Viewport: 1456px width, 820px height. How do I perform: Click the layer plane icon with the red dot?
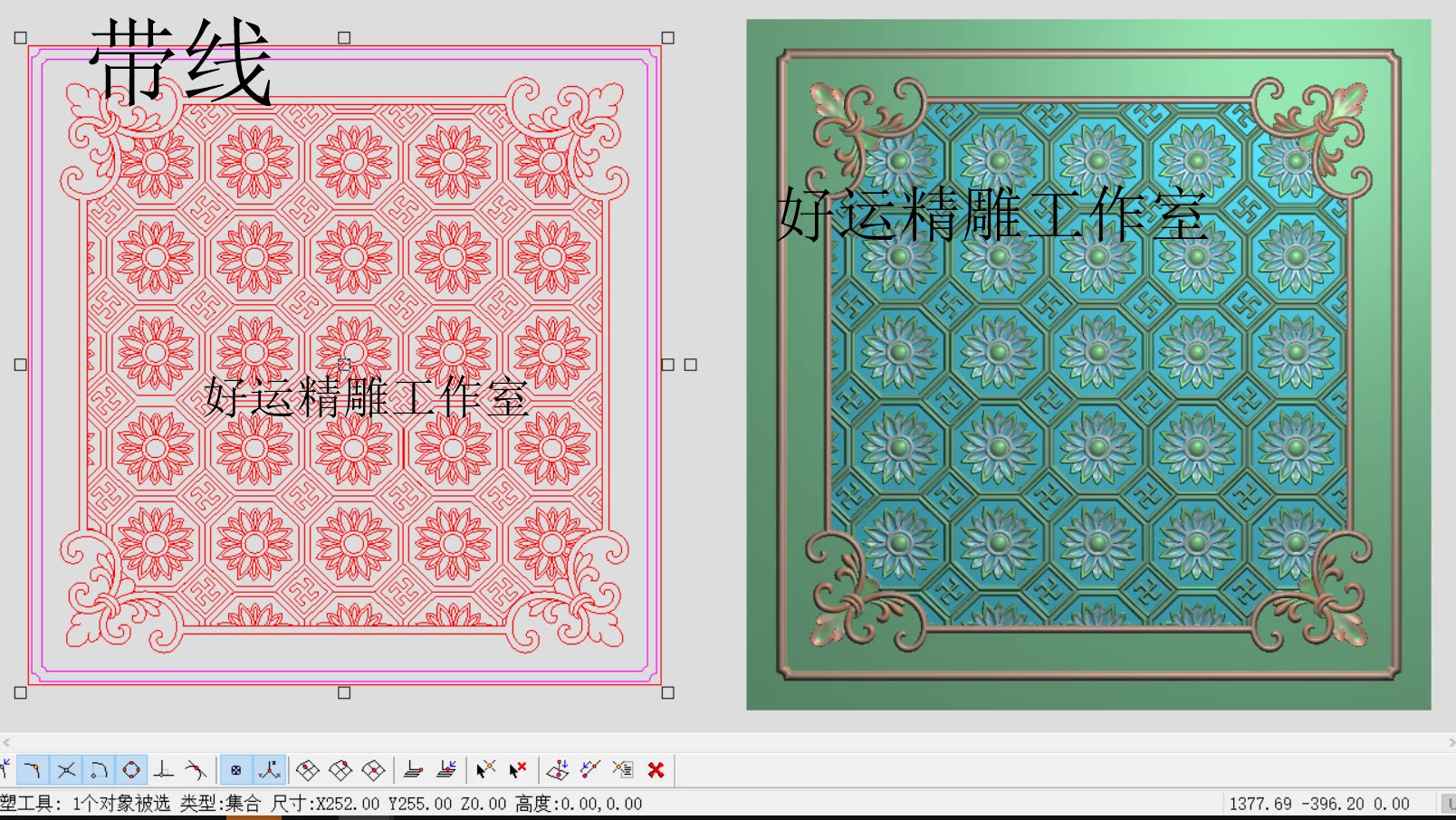tap(414, 770)
